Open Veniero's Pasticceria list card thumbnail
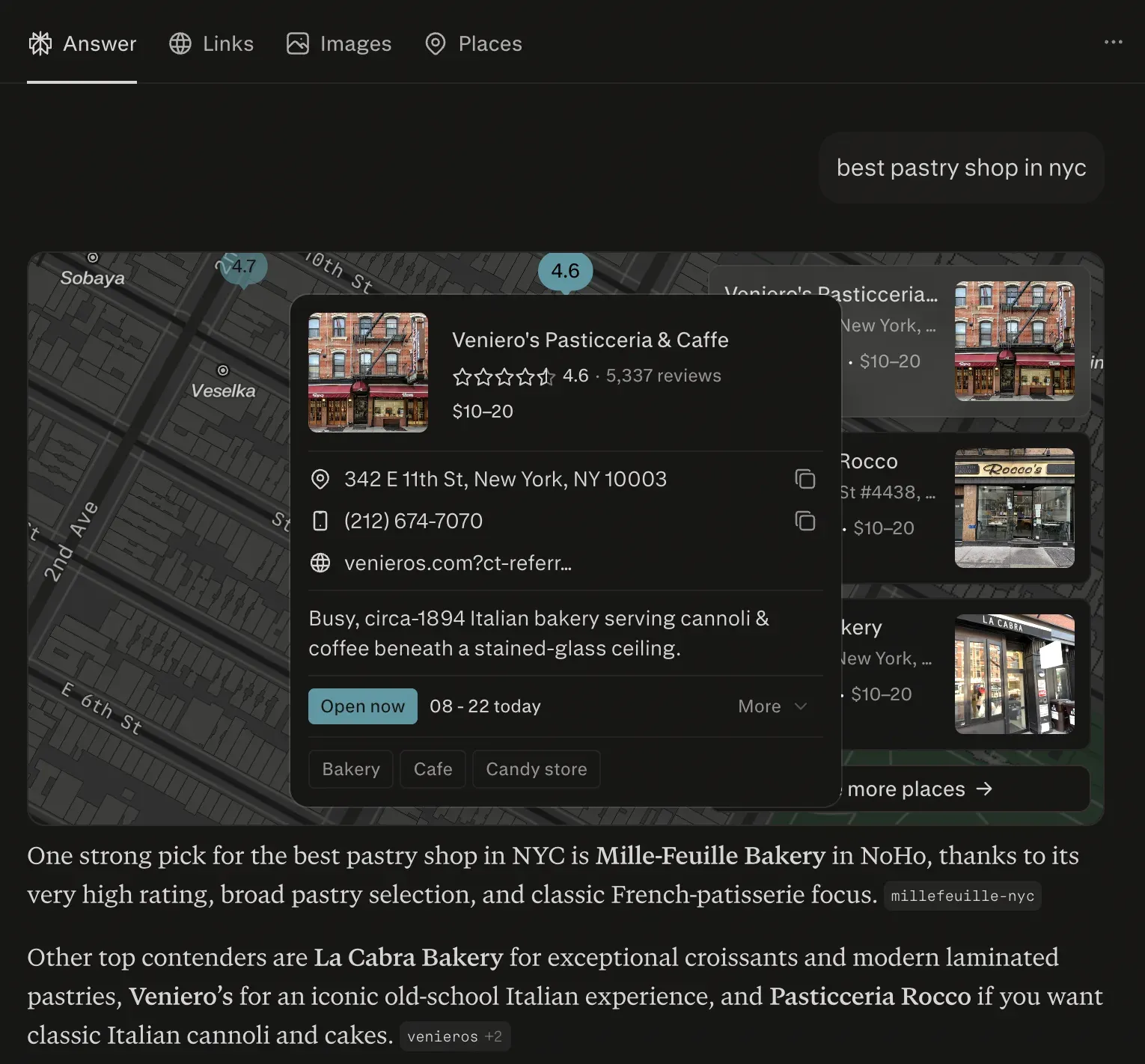This screenshot has height=1064, width=1145. (x=1015, y=341)
